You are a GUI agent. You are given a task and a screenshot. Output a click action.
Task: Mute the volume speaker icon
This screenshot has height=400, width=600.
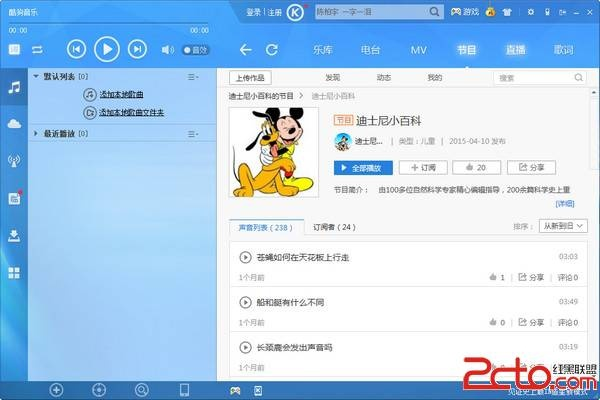tap(167, 50)
